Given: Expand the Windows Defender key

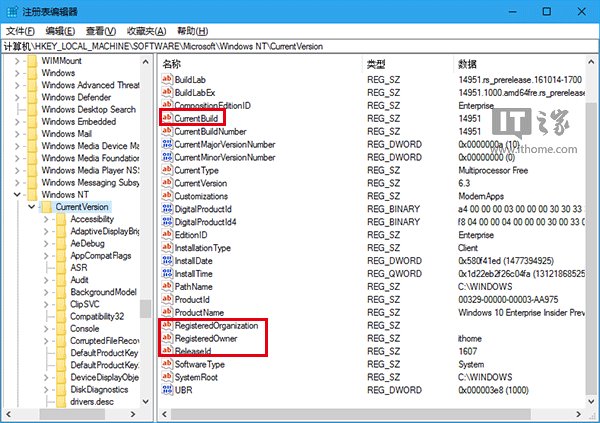Looking at the screenshot, I should coord(17,97).
